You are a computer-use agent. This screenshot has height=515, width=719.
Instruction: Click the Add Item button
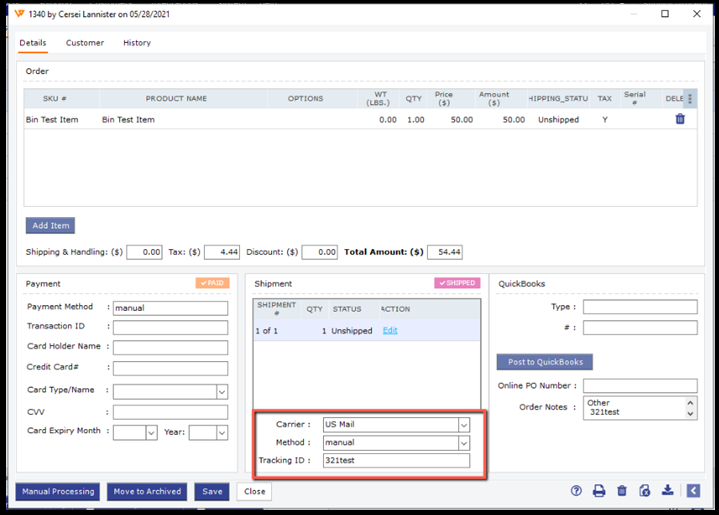click(50, 226)
